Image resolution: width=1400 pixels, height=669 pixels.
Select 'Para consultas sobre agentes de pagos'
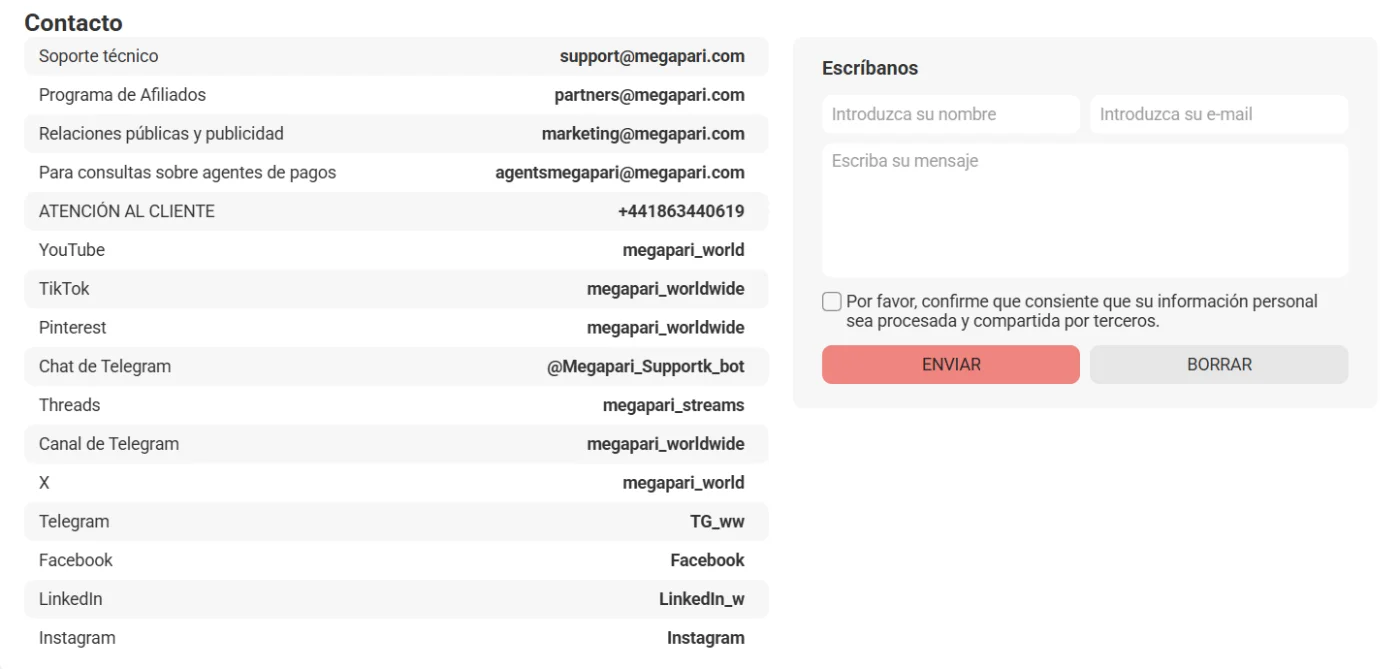[187, 173]
